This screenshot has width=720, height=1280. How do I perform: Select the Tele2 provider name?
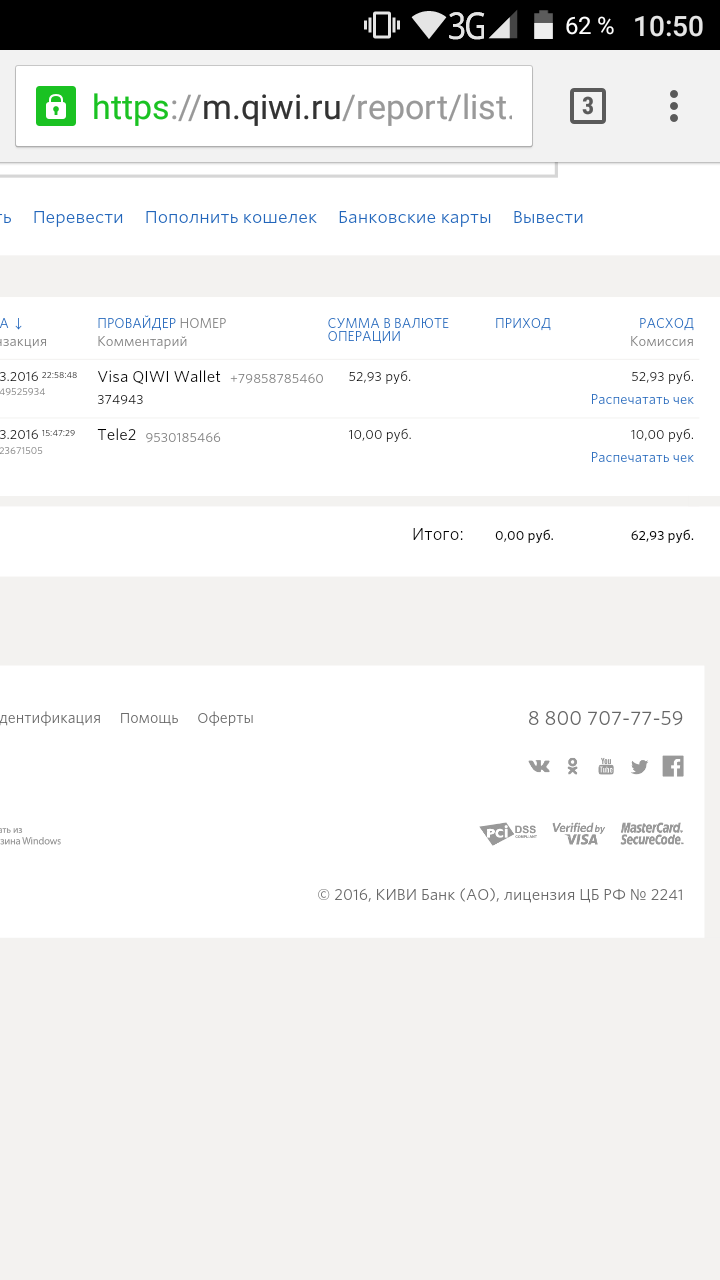tap(117, 435)
